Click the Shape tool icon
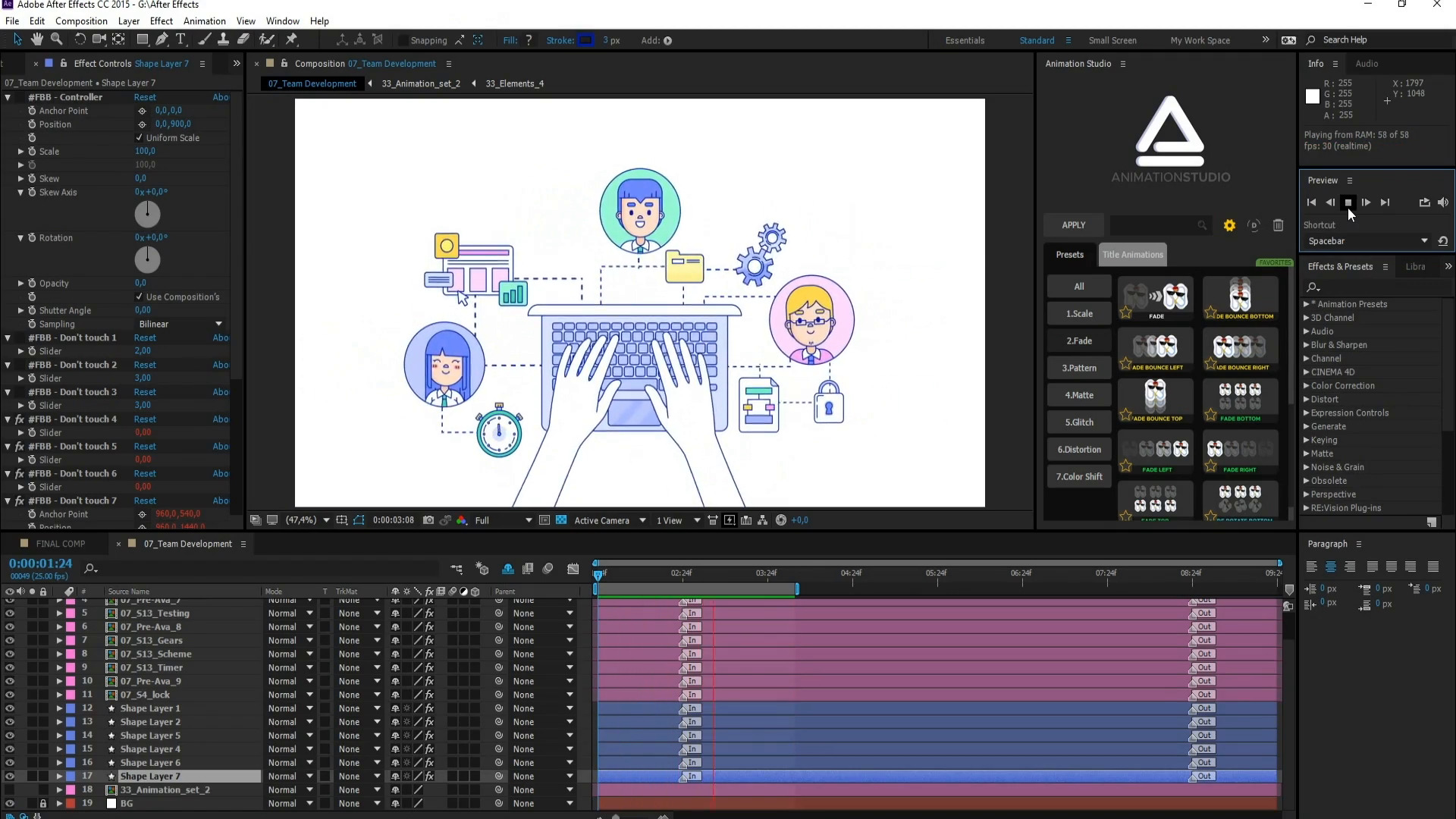Screen dimensions: 1456x819 (x=142, y=40)
